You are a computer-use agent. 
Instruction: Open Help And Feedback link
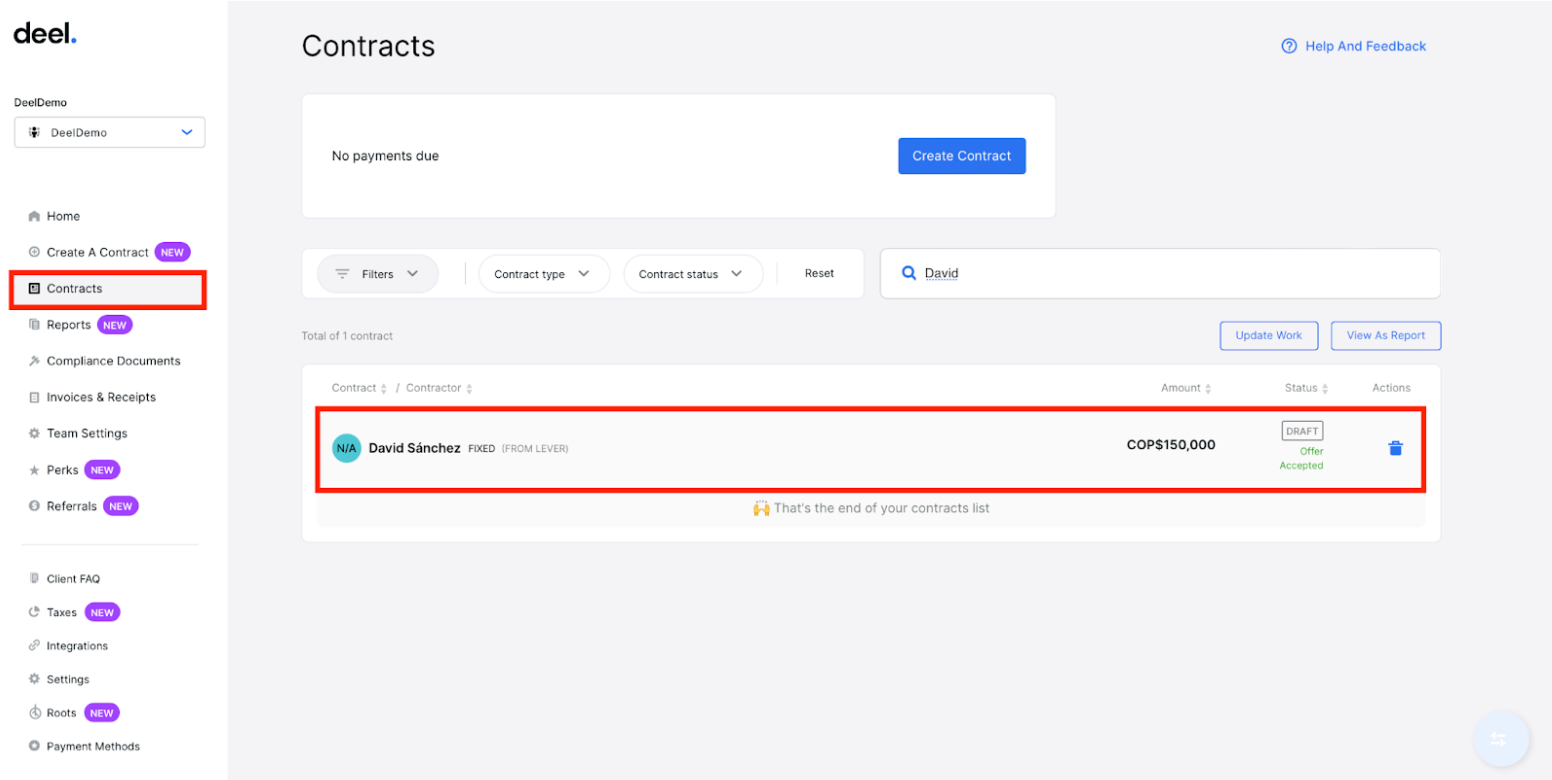[1366, 46]
